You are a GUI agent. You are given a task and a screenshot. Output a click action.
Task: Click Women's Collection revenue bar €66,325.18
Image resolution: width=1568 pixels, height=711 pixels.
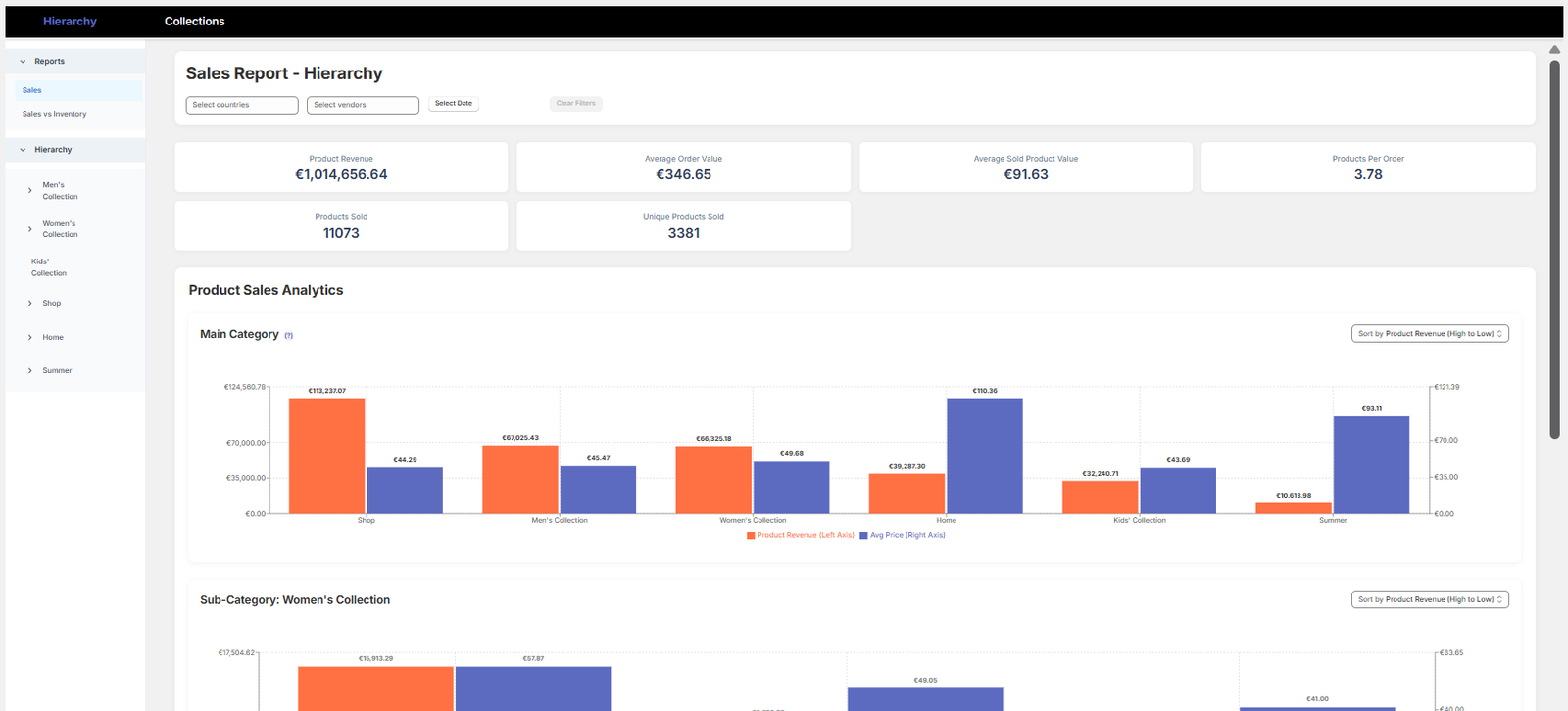click(713, 480)
